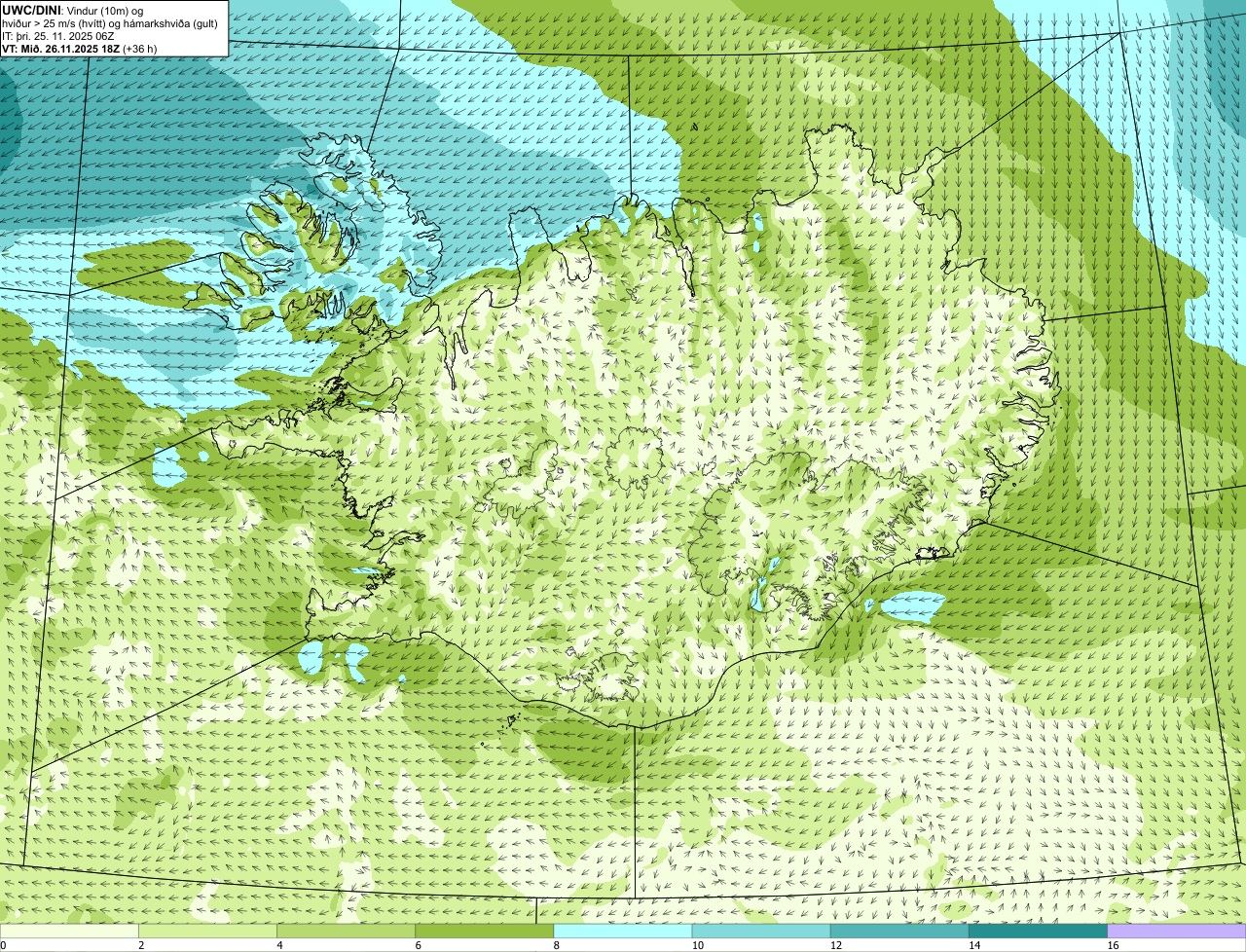Click the light cyan 8–10 m/s legend swatch

[623, 932]
